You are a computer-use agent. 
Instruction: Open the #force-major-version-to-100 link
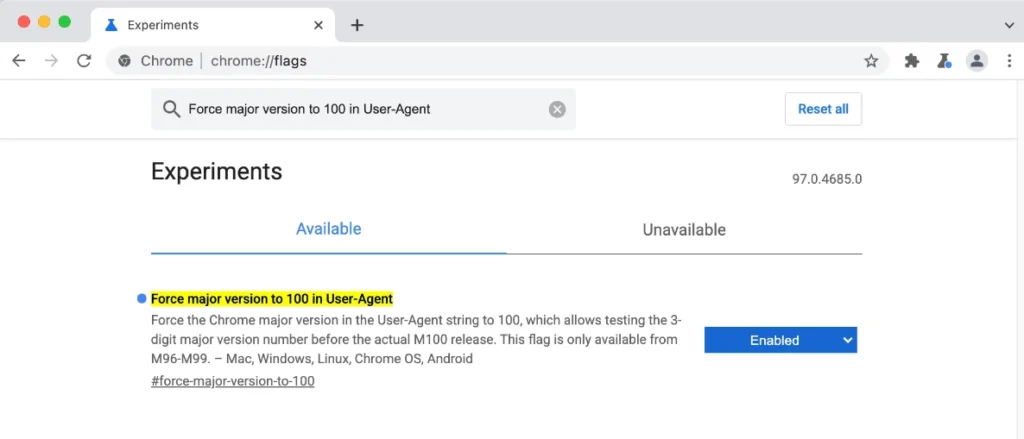pyautogui.click(x=232, y=381)
